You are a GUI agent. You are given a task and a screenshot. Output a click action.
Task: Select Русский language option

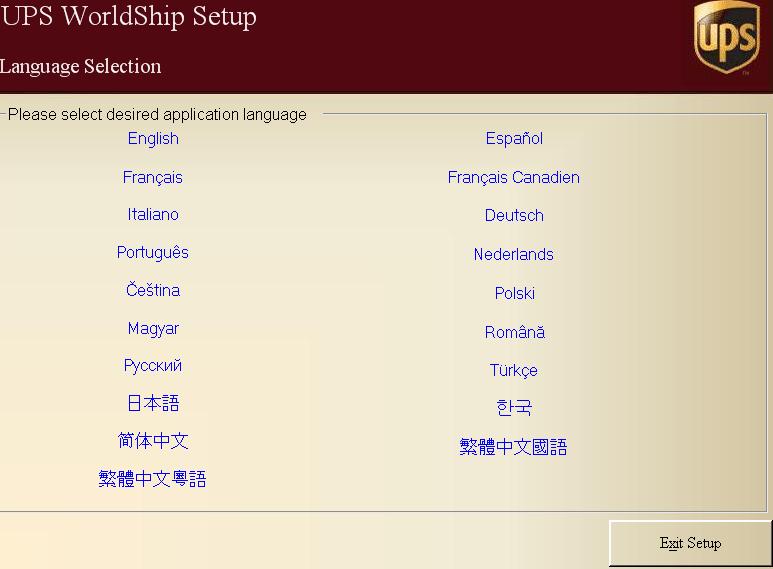tap(152, 366)
